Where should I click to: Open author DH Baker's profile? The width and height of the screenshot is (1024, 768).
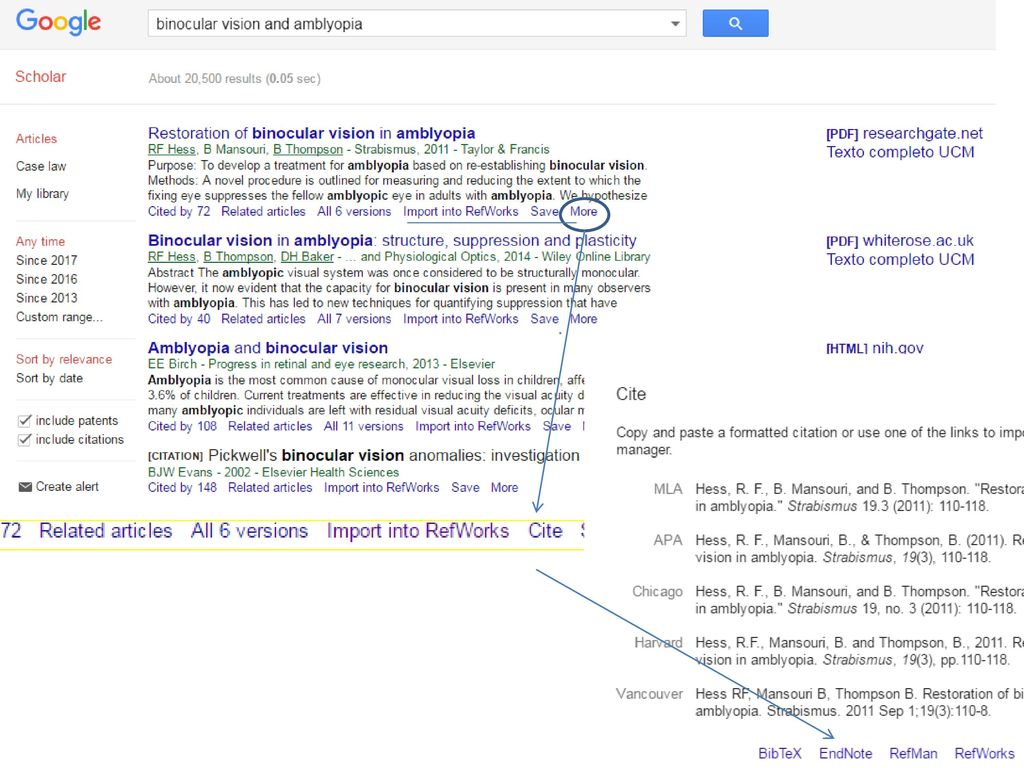[307, 257]
